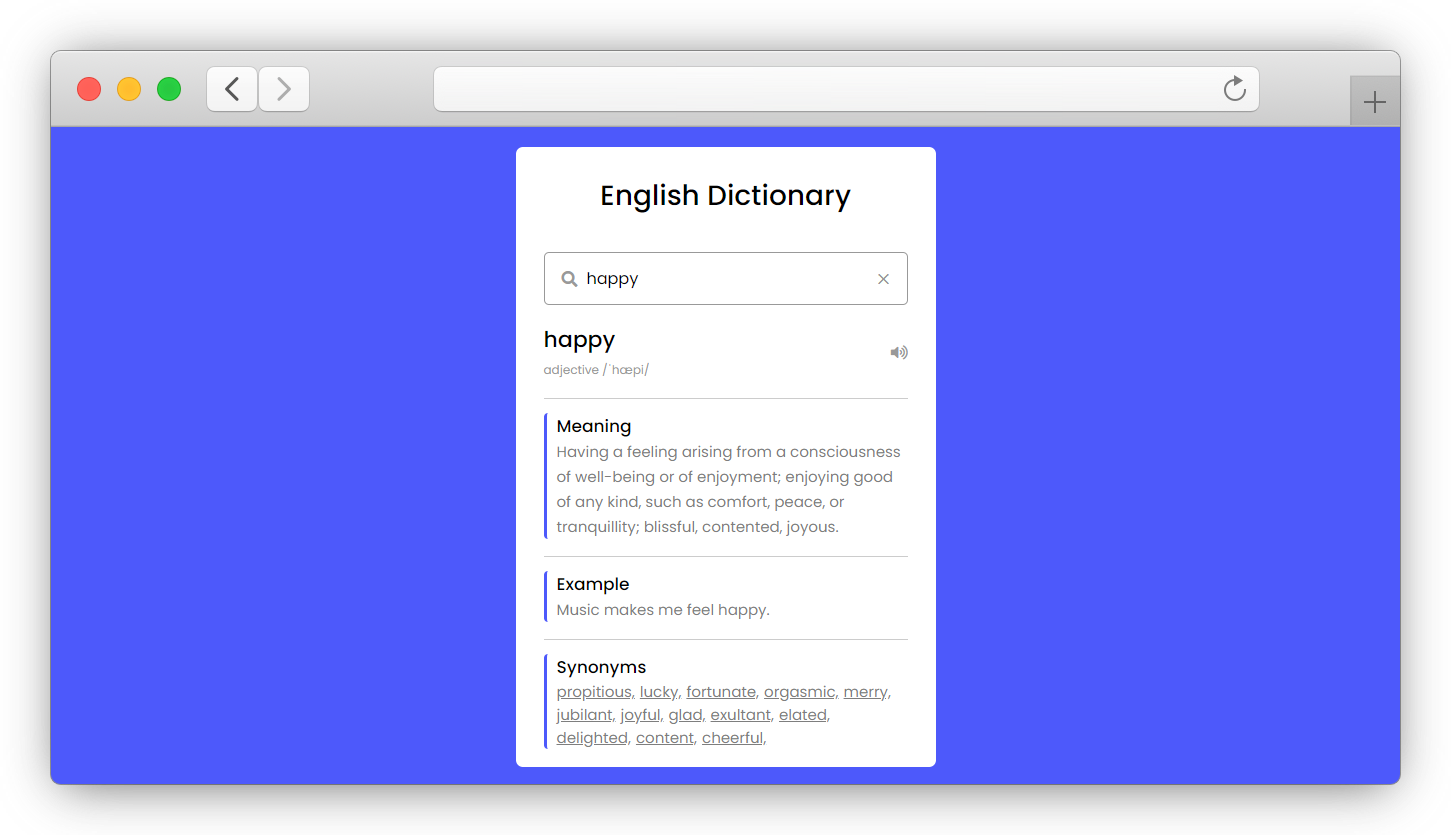The image size is (1451, 835).
Task: Go back using the browser back arrow
Action: tap(231, 89)
